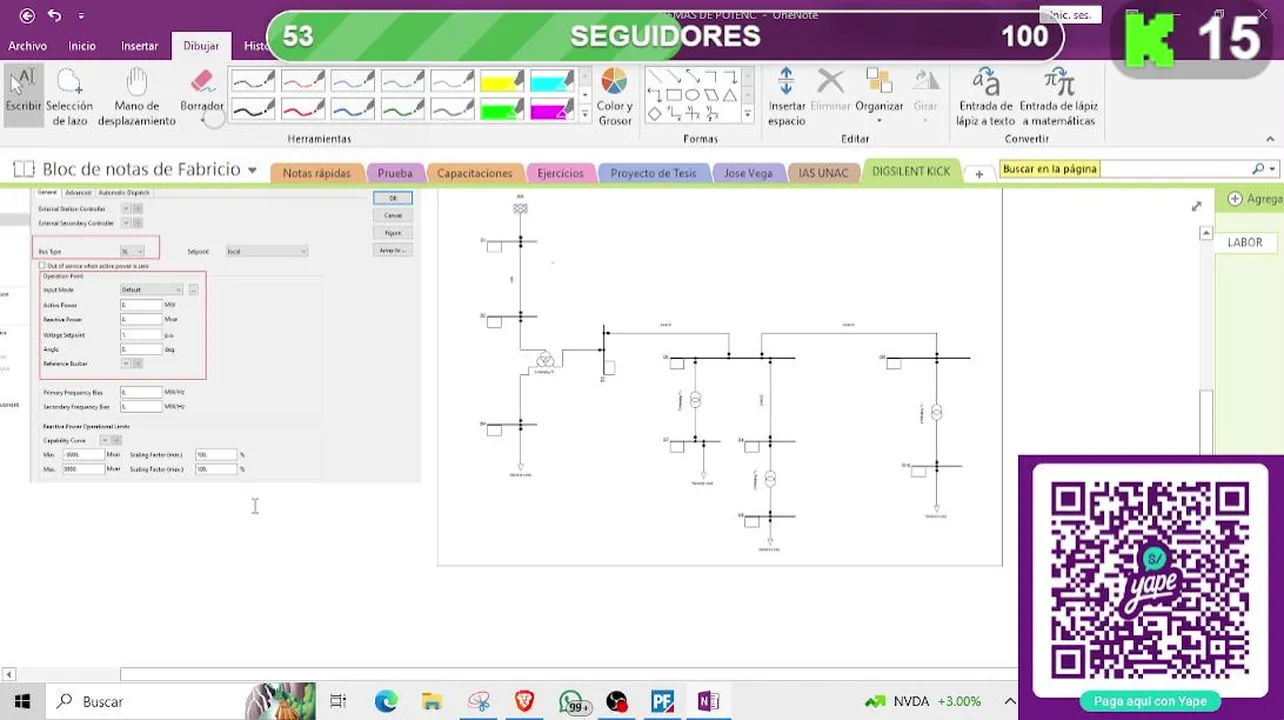Choose the magenta highlighter pen
Viewport: 1284px width, 720px height.
(552, 109)
